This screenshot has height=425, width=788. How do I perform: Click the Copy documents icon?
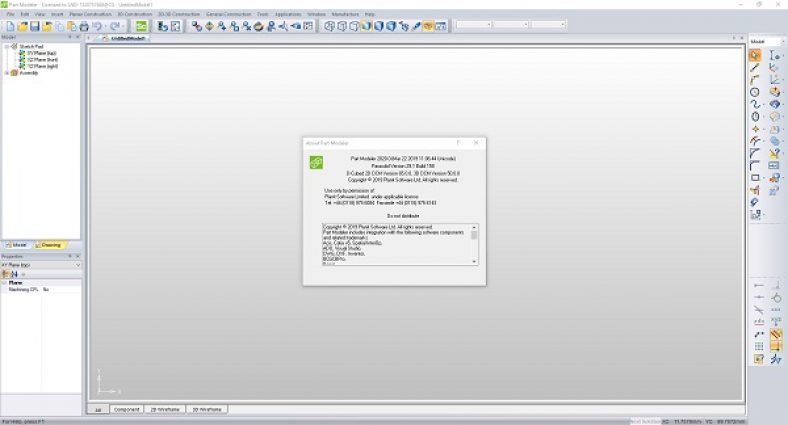tap(59, 26)
